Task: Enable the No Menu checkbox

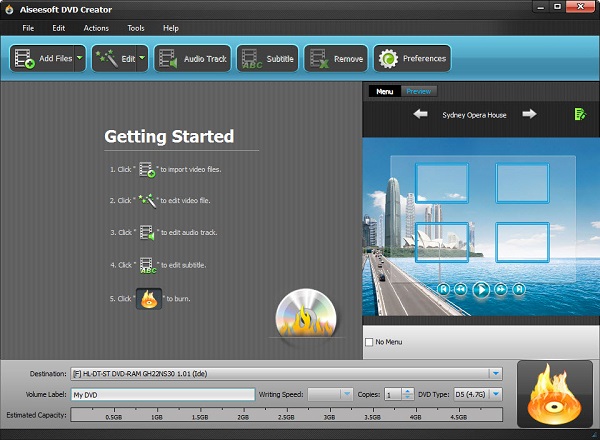Action: click(369, 342)
